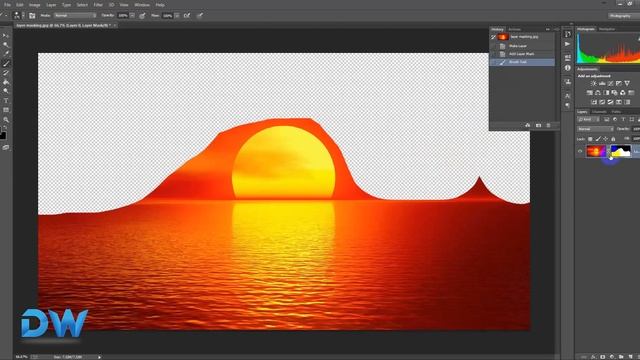The height and width of the screenshot is (360, 640).
Task: Open the Flow slider dropdown arrow
Action: [177, 16]
